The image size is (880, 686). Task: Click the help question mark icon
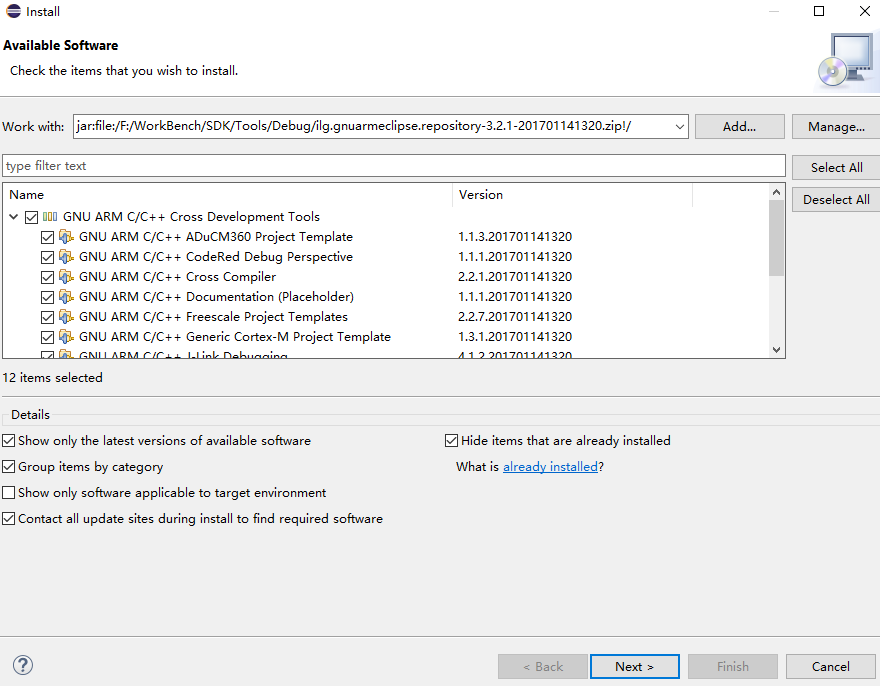pyautogui.click(x=23, y=665)
